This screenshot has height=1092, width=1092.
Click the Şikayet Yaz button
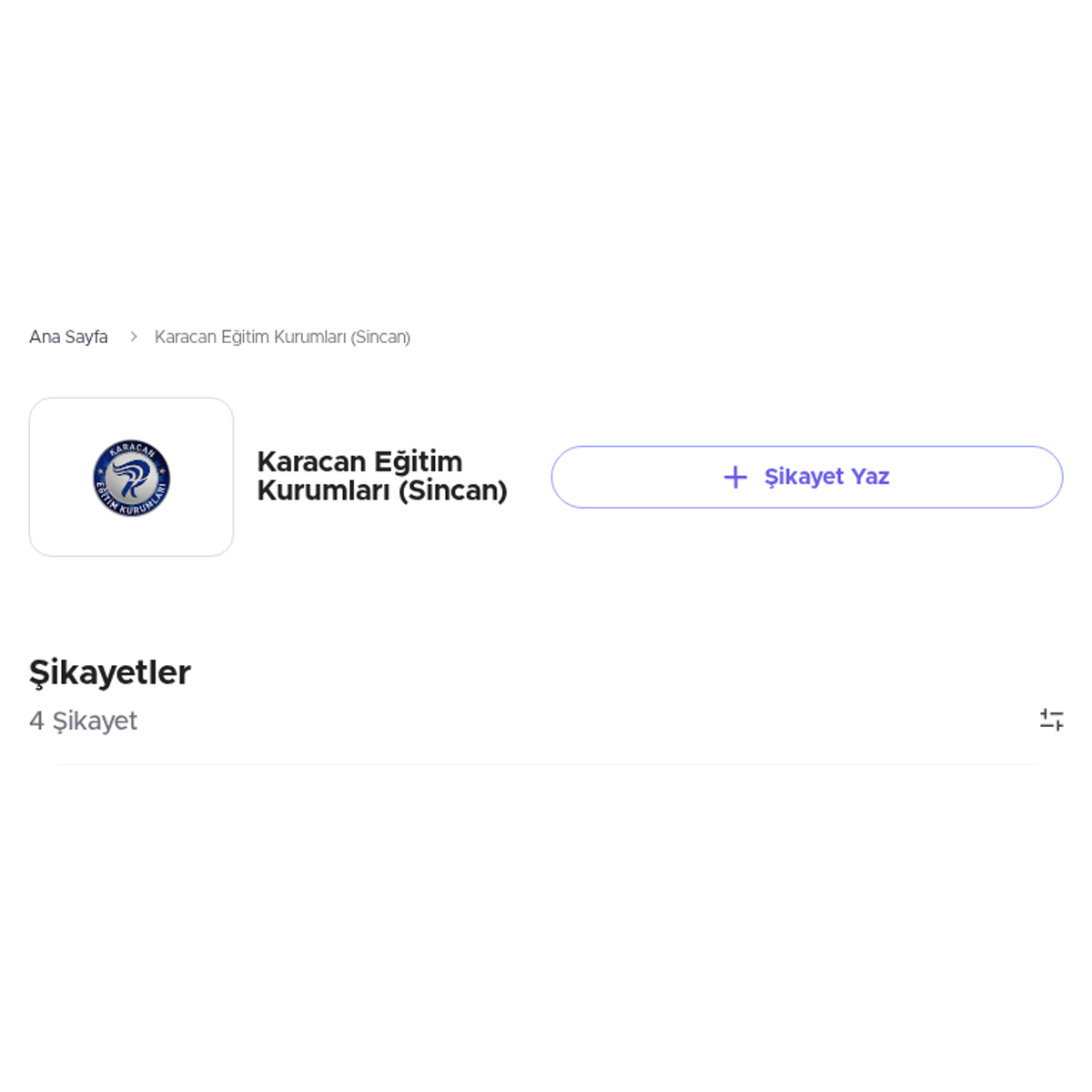pos(806,477)
